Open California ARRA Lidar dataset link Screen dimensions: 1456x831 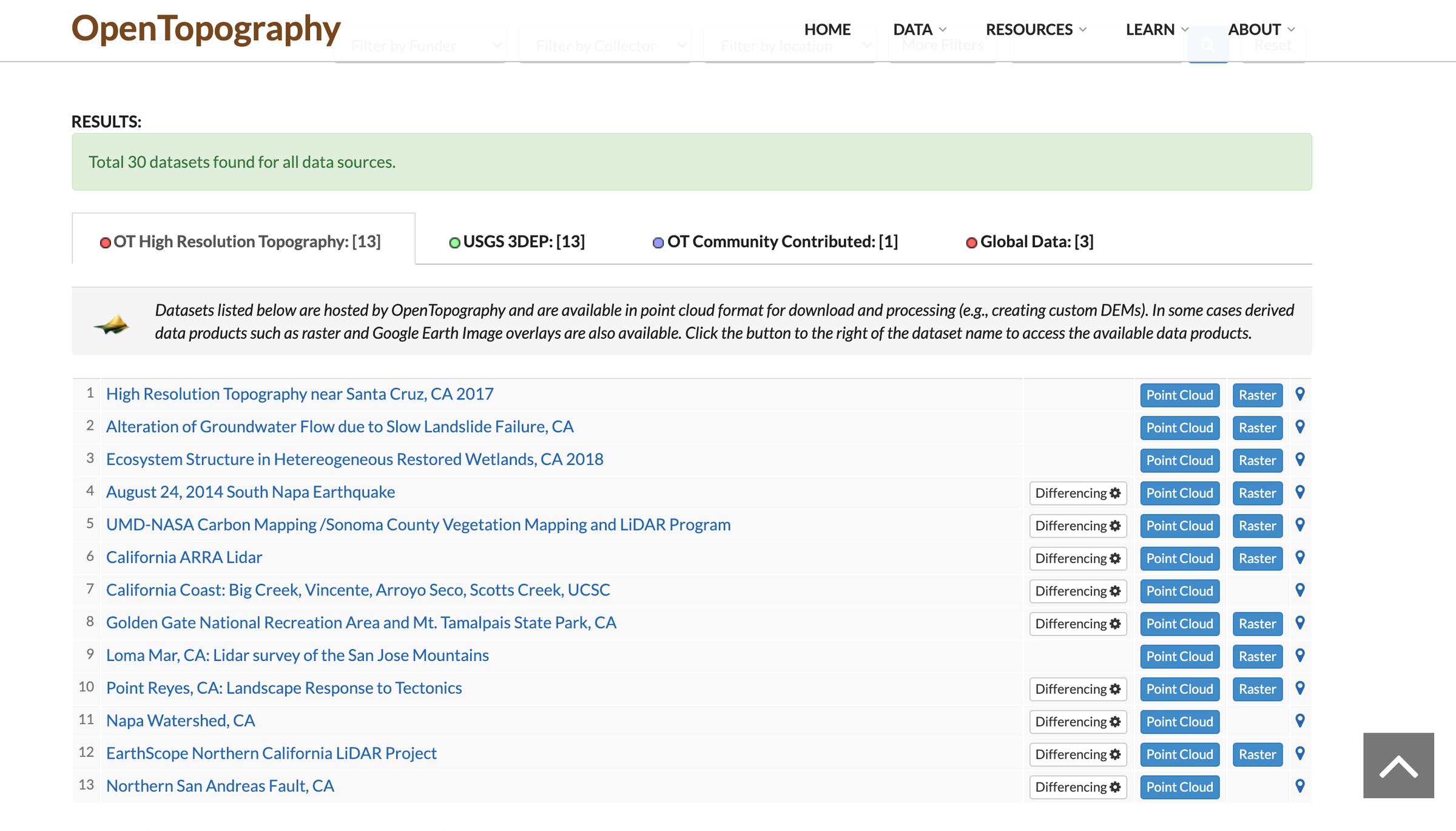pos(184,557)
